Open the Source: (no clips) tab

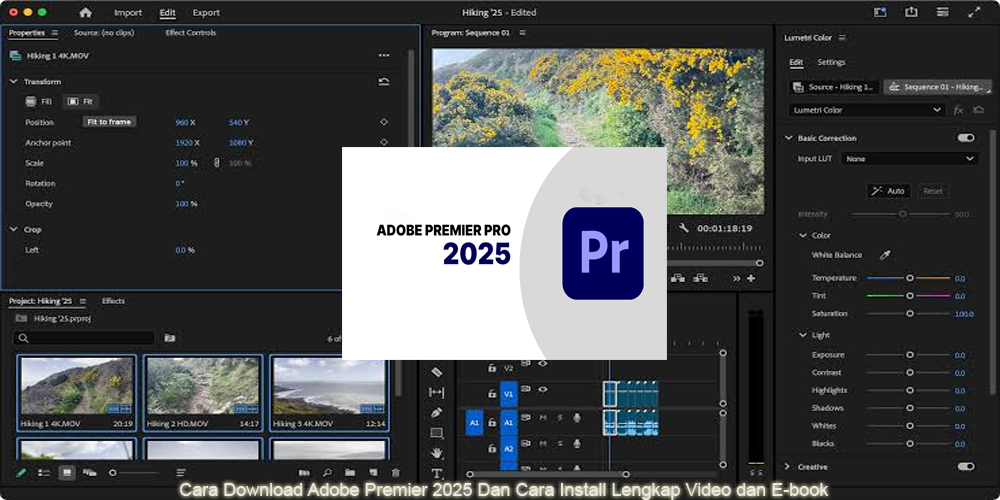click(x=104, y=33)
